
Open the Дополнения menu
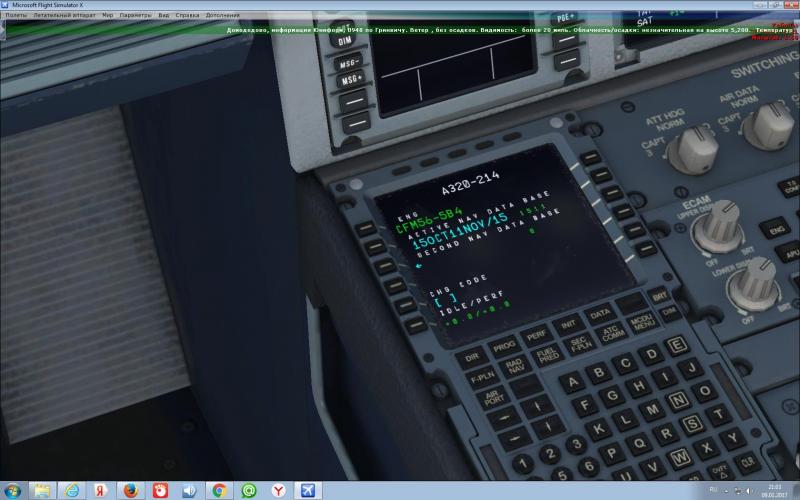click(222, 15)
